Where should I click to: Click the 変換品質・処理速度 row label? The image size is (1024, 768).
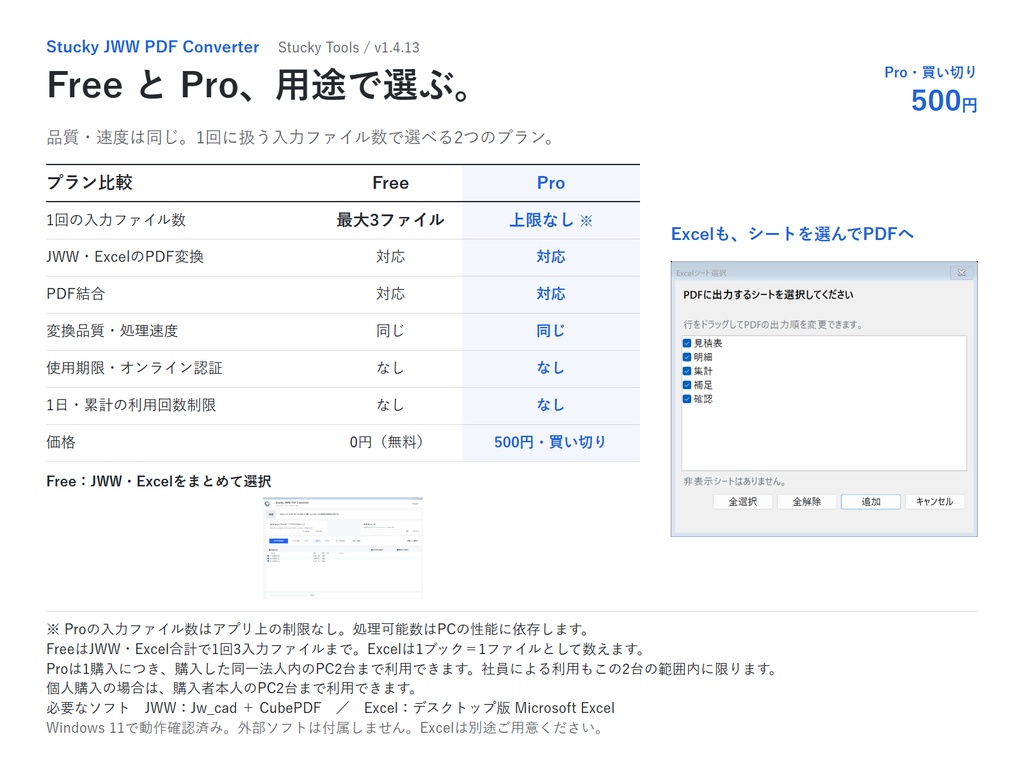pyautogui.click(x=112, y=331)
